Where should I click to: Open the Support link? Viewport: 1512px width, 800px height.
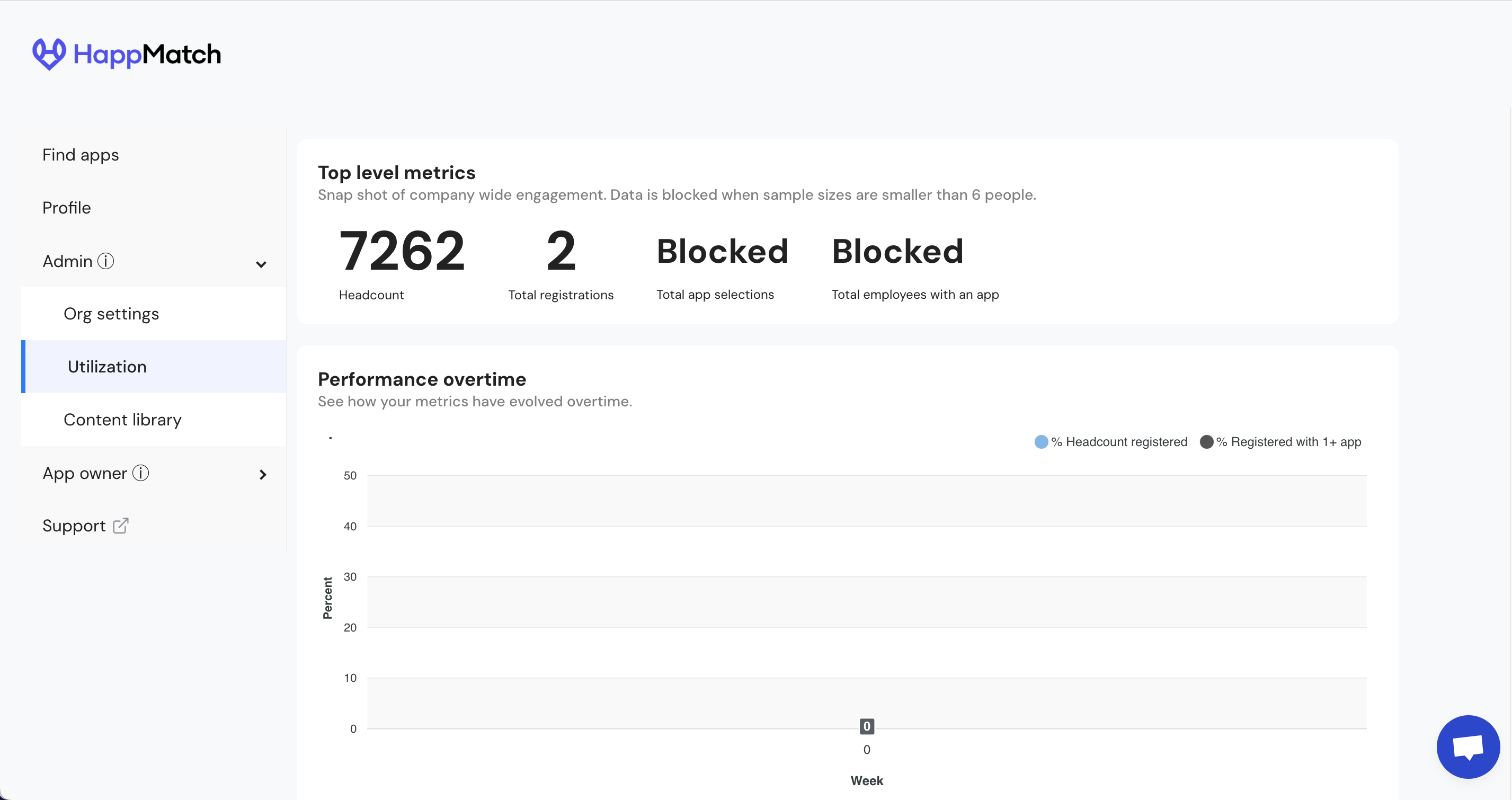(x=74, y=526)
